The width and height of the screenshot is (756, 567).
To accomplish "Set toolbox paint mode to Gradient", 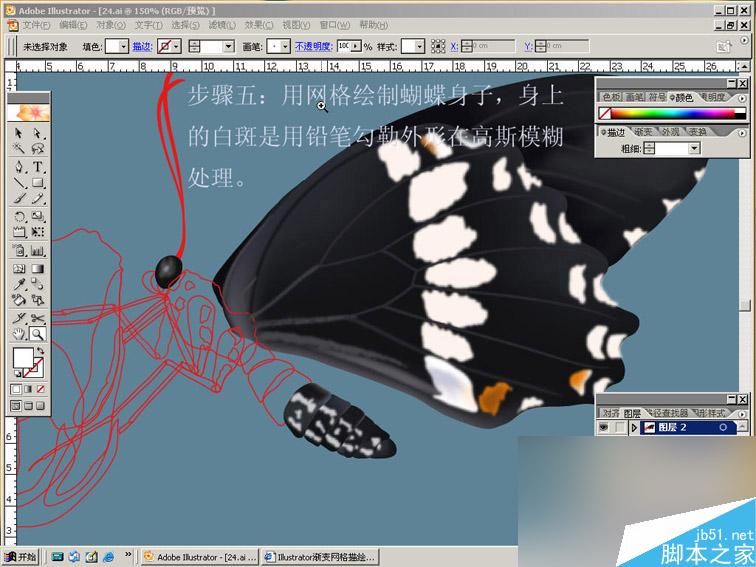I will [28, 389].
